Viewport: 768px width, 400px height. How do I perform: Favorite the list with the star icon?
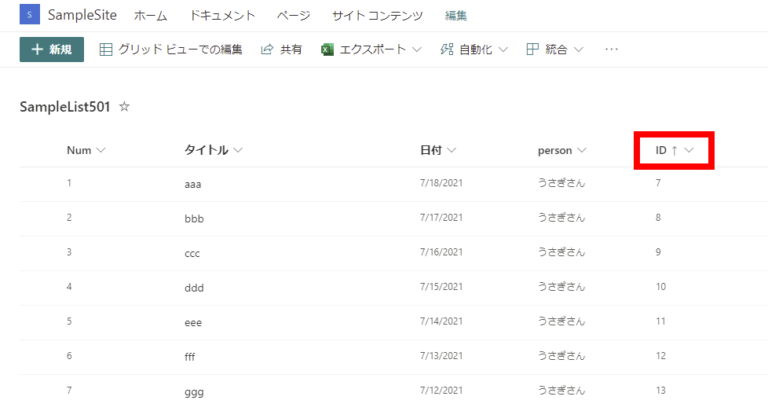click(124, 106)
